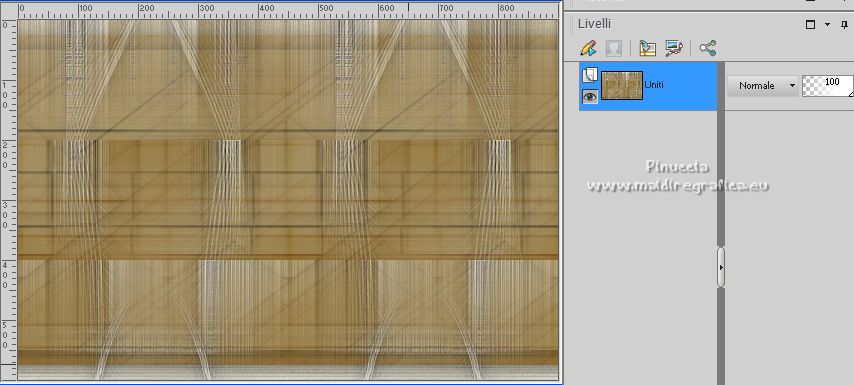Open the Normale blend mode dropdown

(x=762, y=86)
